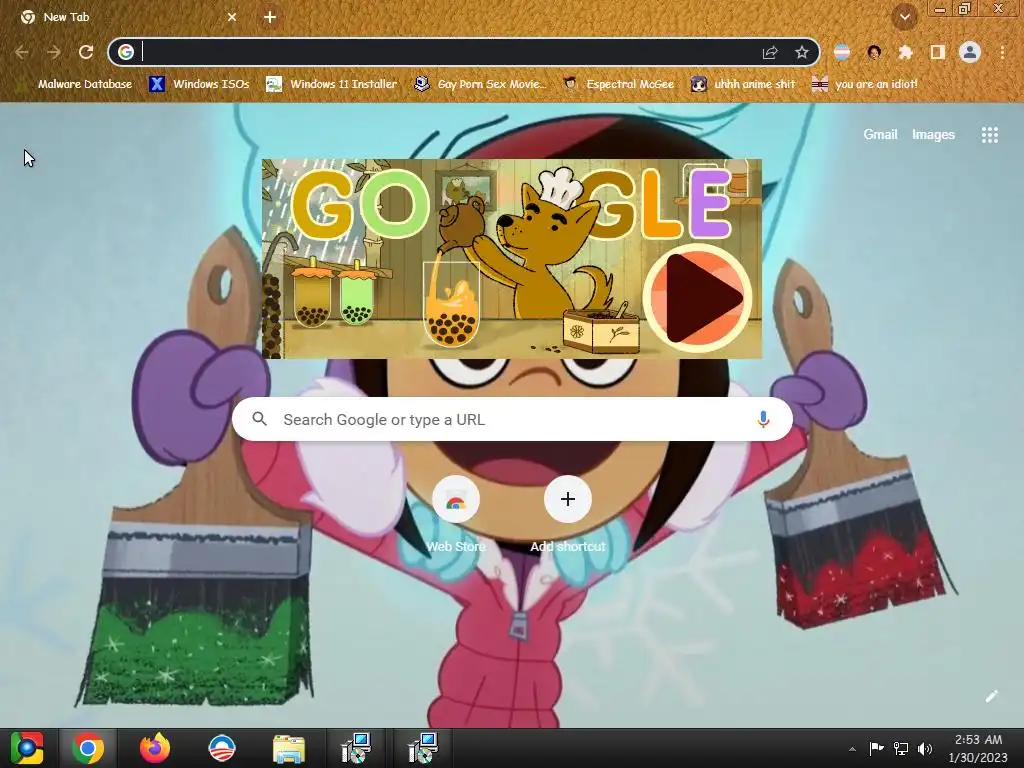Start voice search with the microphone
1024x768 pixels.
(x=763, y=419)
